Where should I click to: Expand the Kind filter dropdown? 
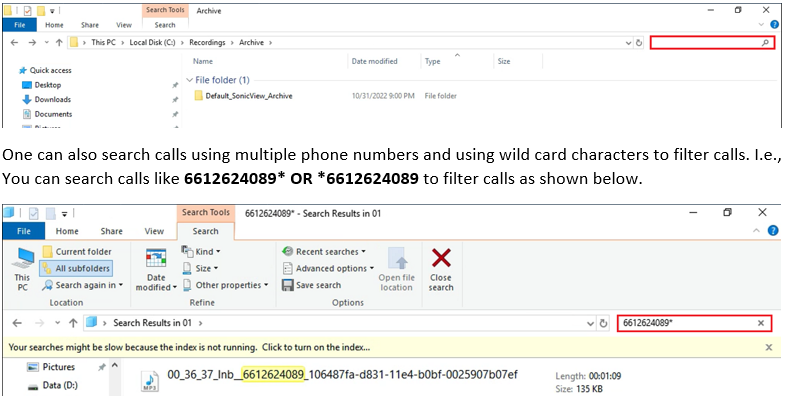[x=201, y=251]
